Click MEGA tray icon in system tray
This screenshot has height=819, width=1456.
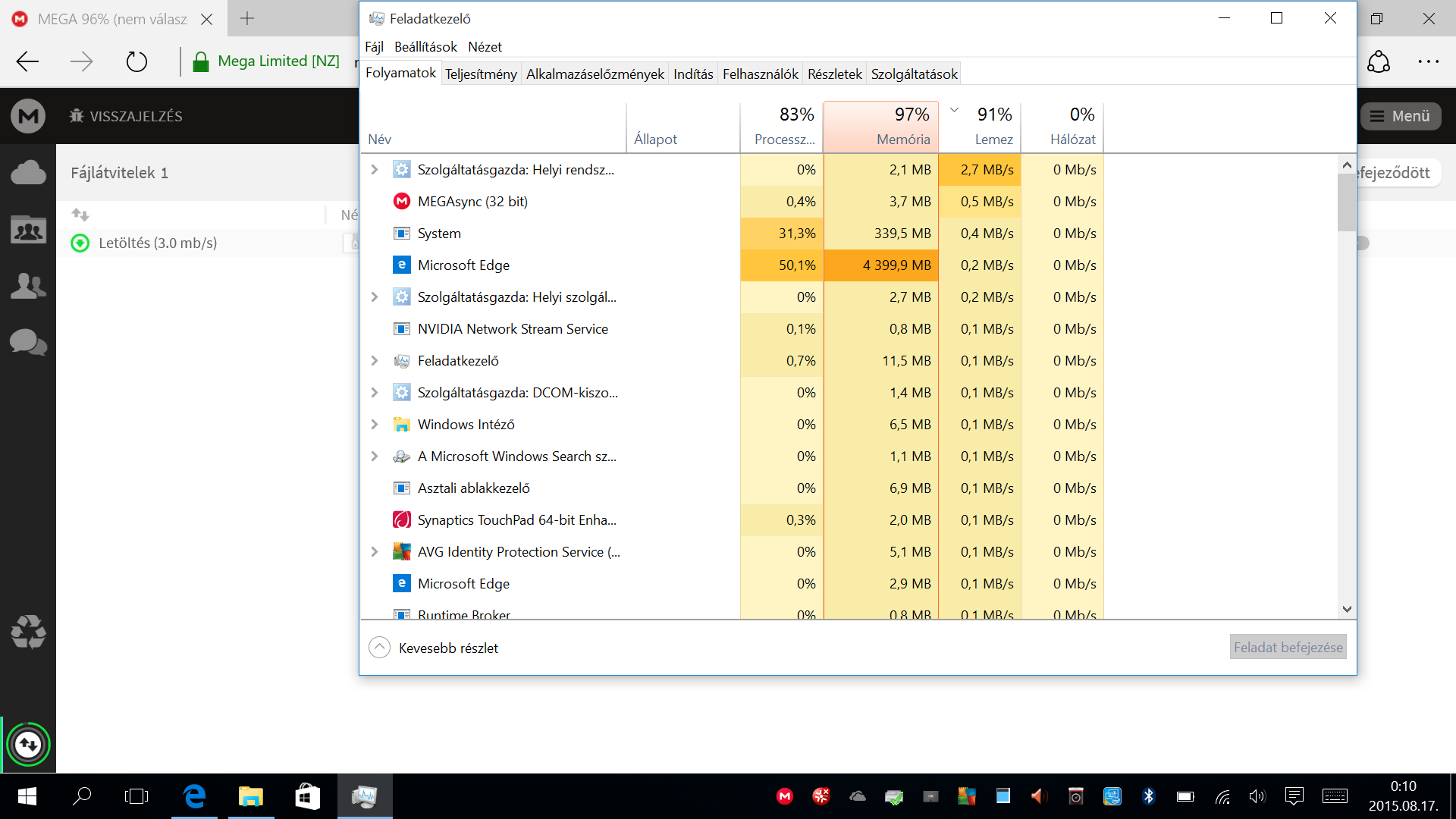(x=785, y=796)
